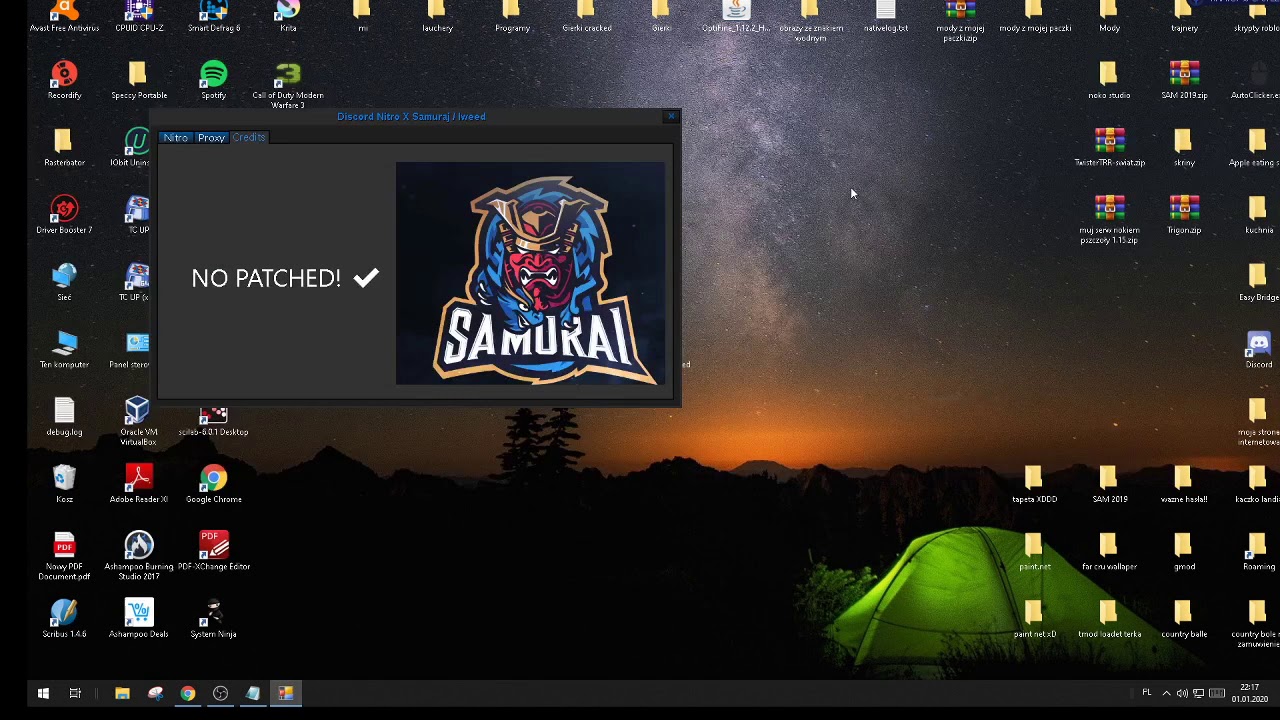Open Recordify desktop shortcut
Screen dimensions: 1280x720
point(64,81)
